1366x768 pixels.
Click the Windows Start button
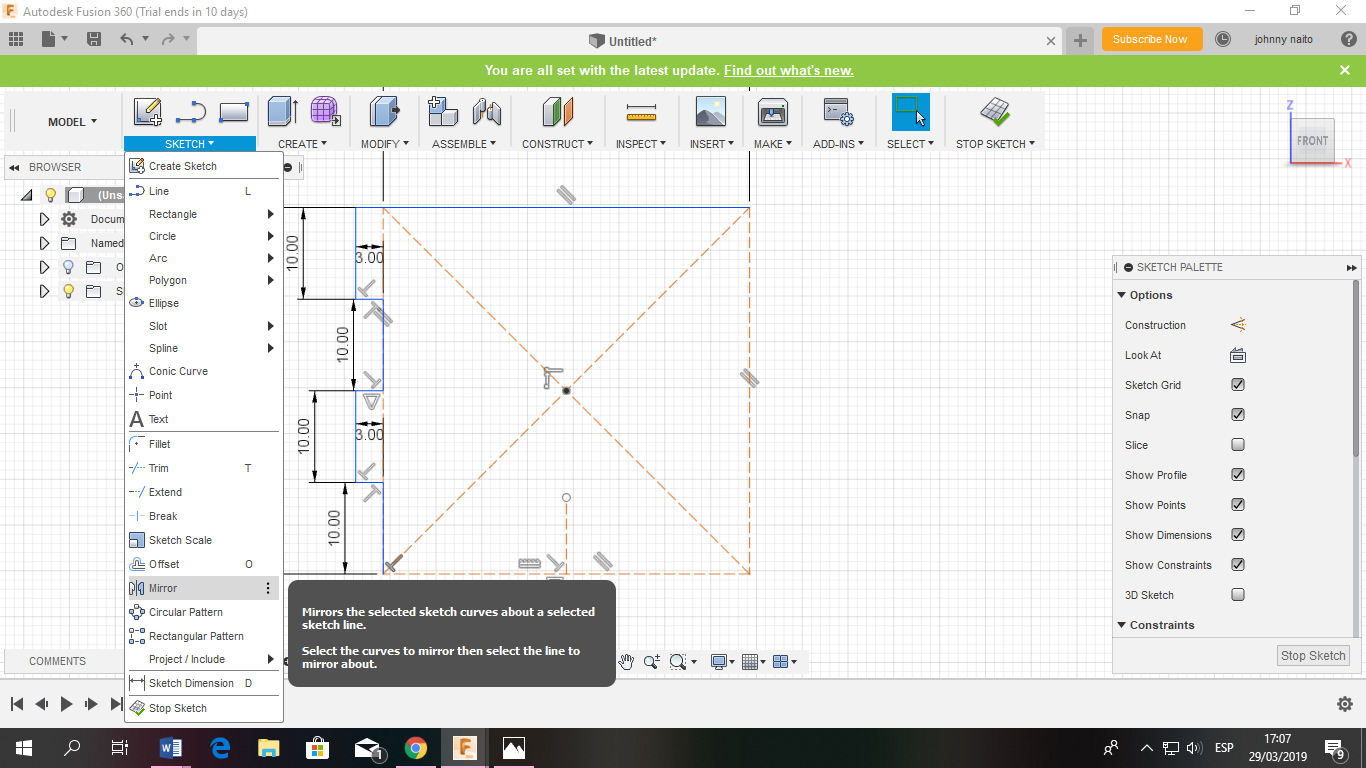tap(23, 747)
